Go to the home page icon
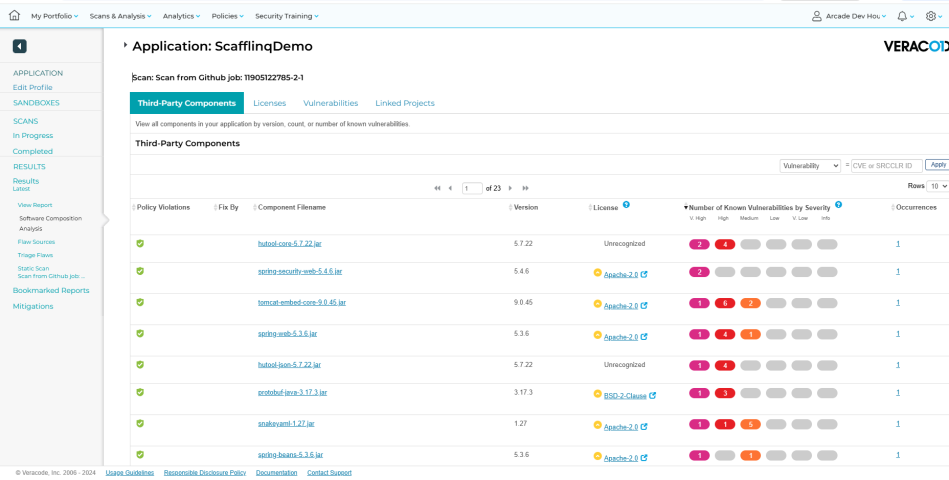The height and width of the screenshot is (480, 949). click(14, 16)
